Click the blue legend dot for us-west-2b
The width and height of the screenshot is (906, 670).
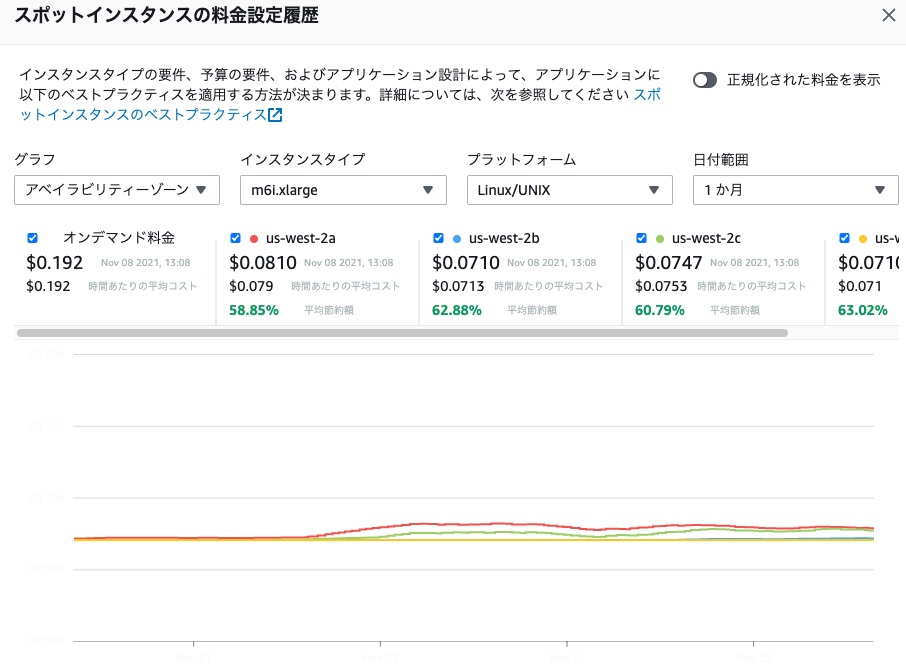pyautogui.click(x=455, y=238)
